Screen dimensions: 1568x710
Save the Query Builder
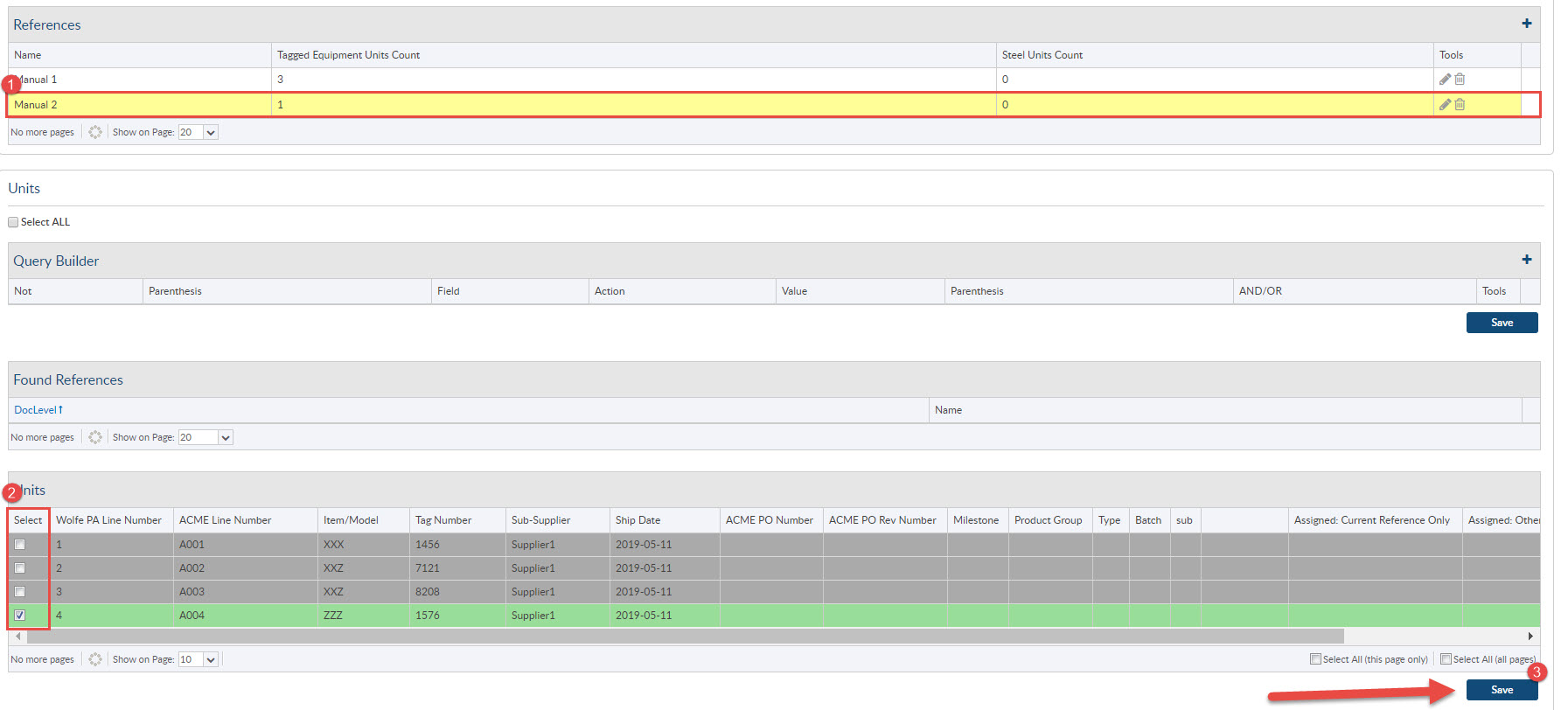tap(1502, 323)
